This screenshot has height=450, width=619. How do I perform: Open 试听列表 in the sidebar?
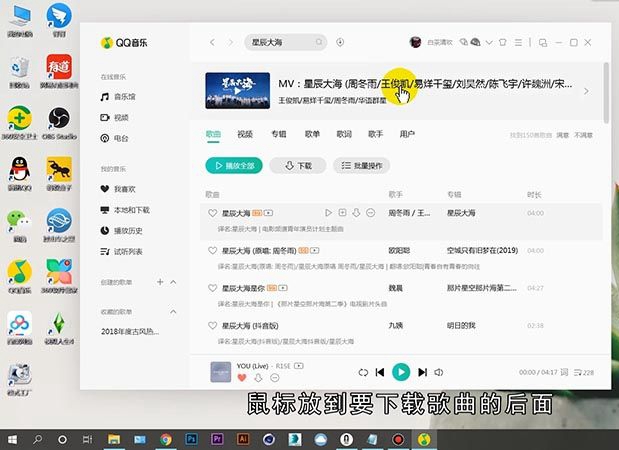122,251
